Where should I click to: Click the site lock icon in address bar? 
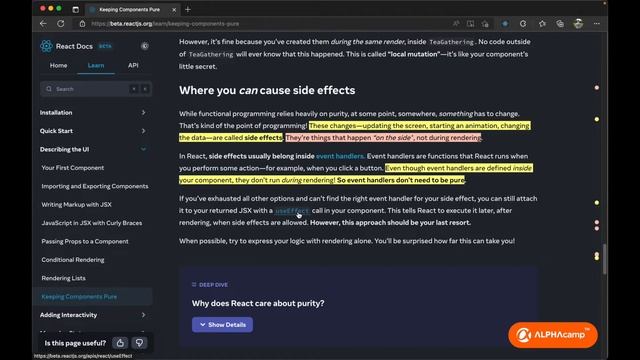click(82, 24)
